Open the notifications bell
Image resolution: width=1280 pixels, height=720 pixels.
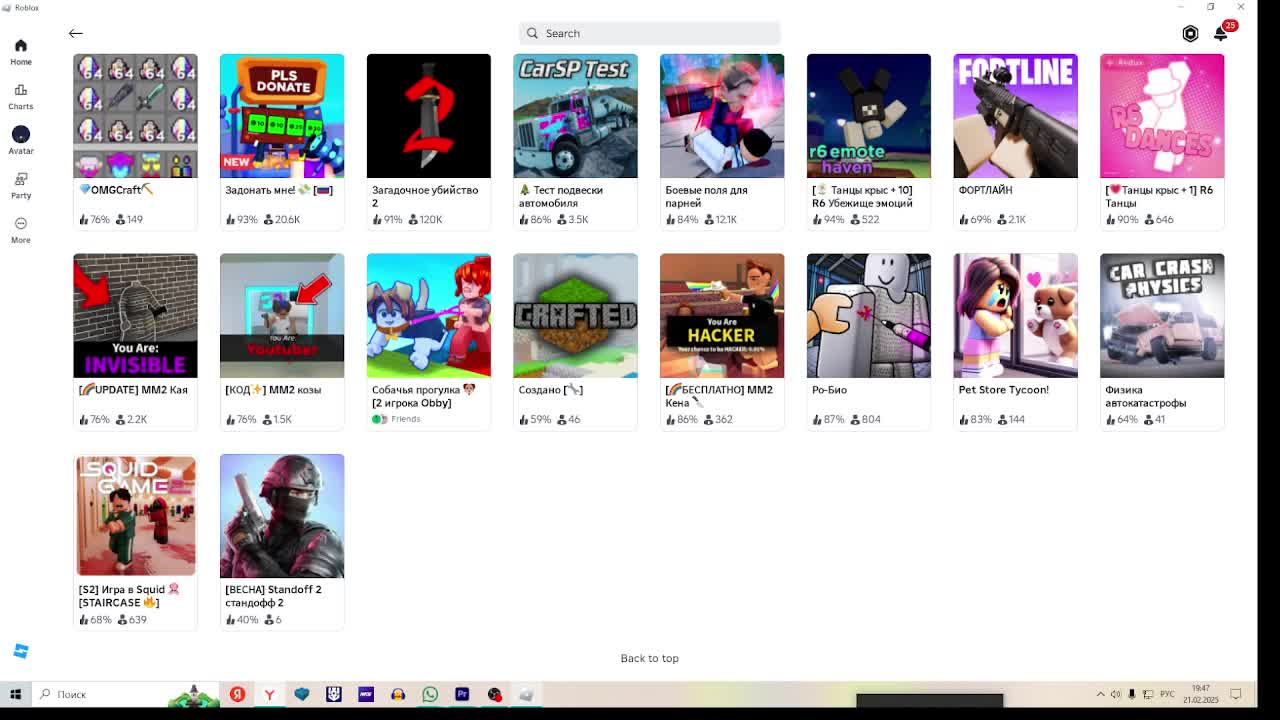coord(1221,33)
